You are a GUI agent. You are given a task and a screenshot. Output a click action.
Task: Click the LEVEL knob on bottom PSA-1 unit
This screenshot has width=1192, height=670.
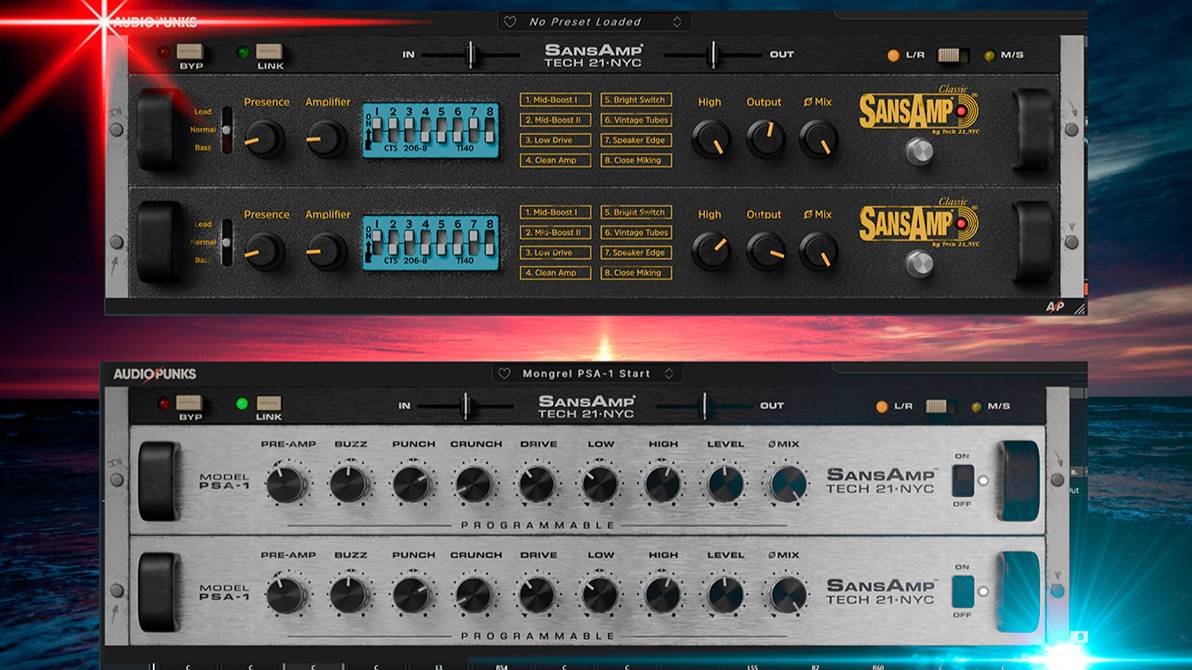tap(724, 595)
